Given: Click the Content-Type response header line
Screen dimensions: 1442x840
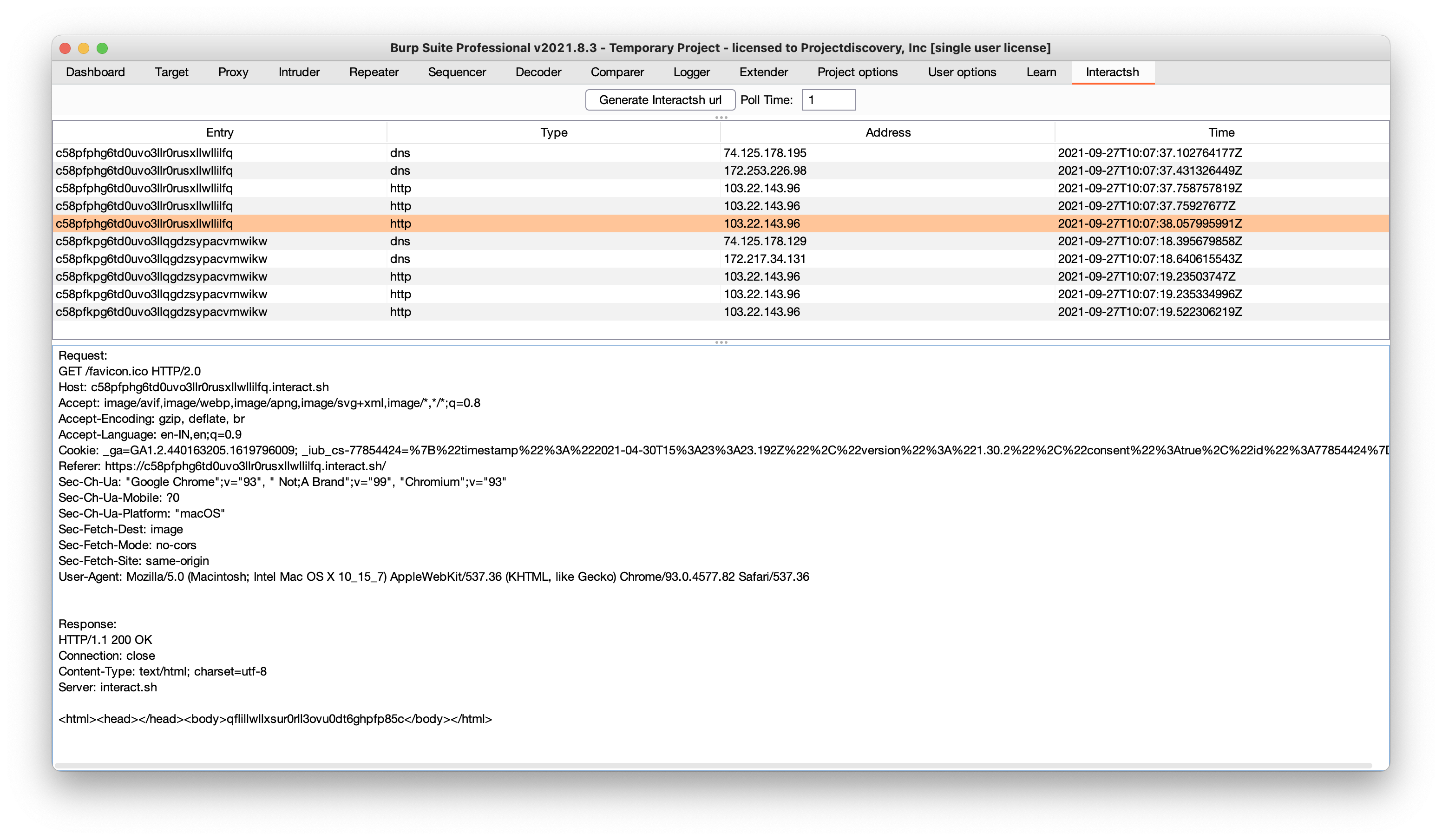Looking at the screenshot, I should click(163, 672).
